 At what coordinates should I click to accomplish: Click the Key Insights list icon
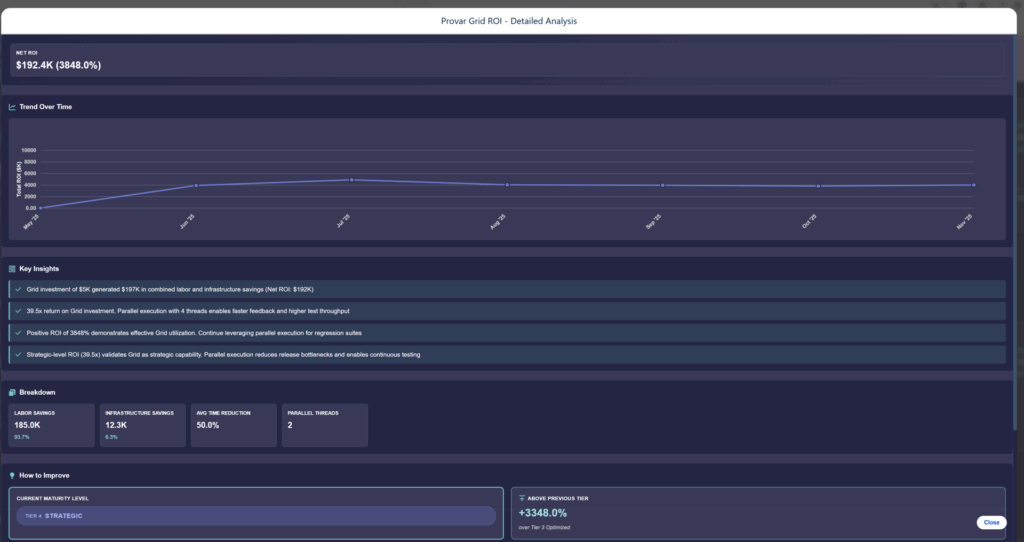tap(12, 269)
